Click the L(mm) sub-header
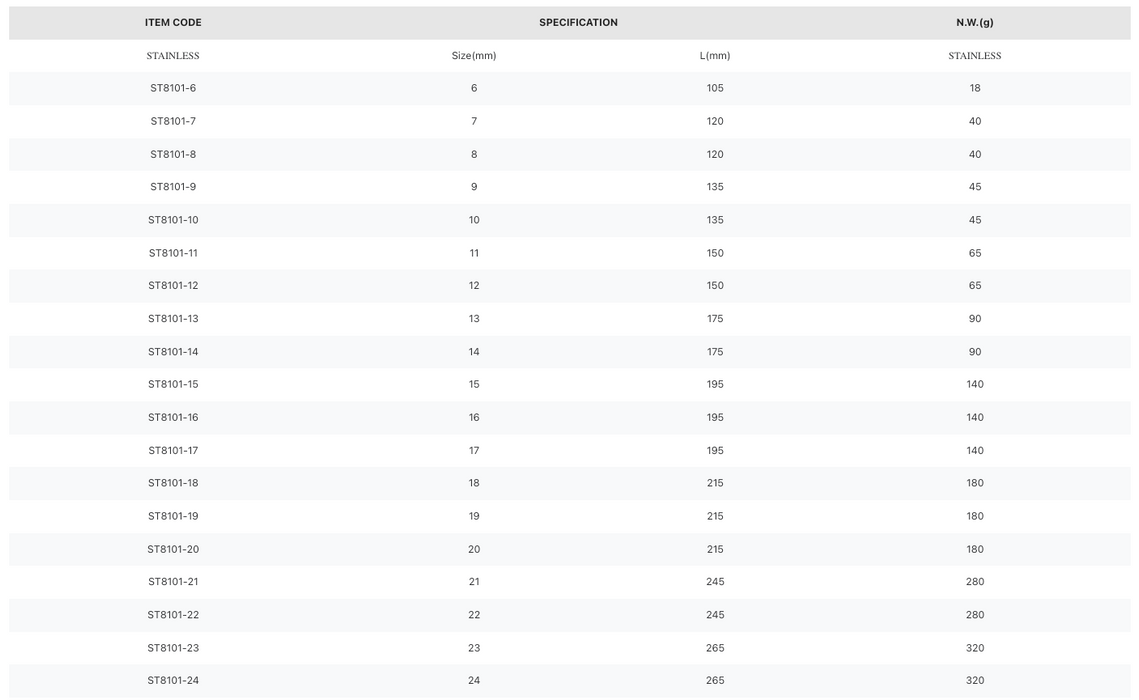 (x=715, y=55)
